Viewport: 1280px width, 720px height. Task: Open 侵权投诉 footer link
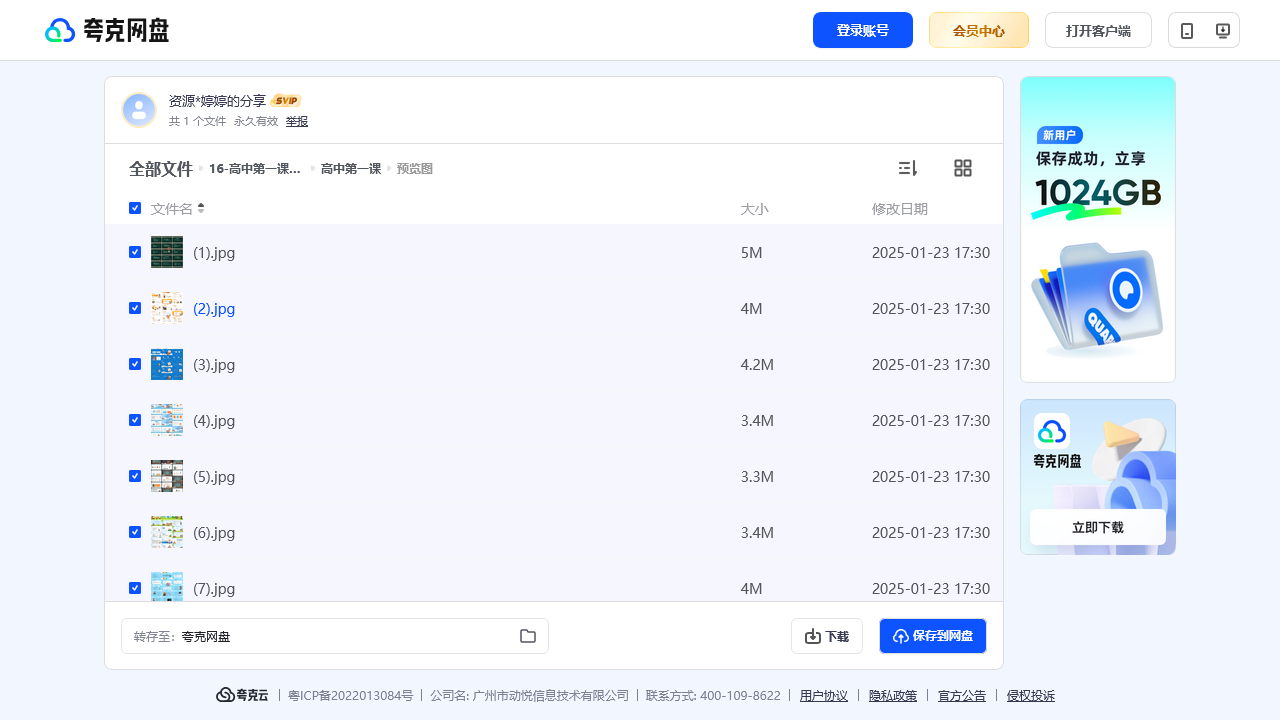click(1031, 696)
